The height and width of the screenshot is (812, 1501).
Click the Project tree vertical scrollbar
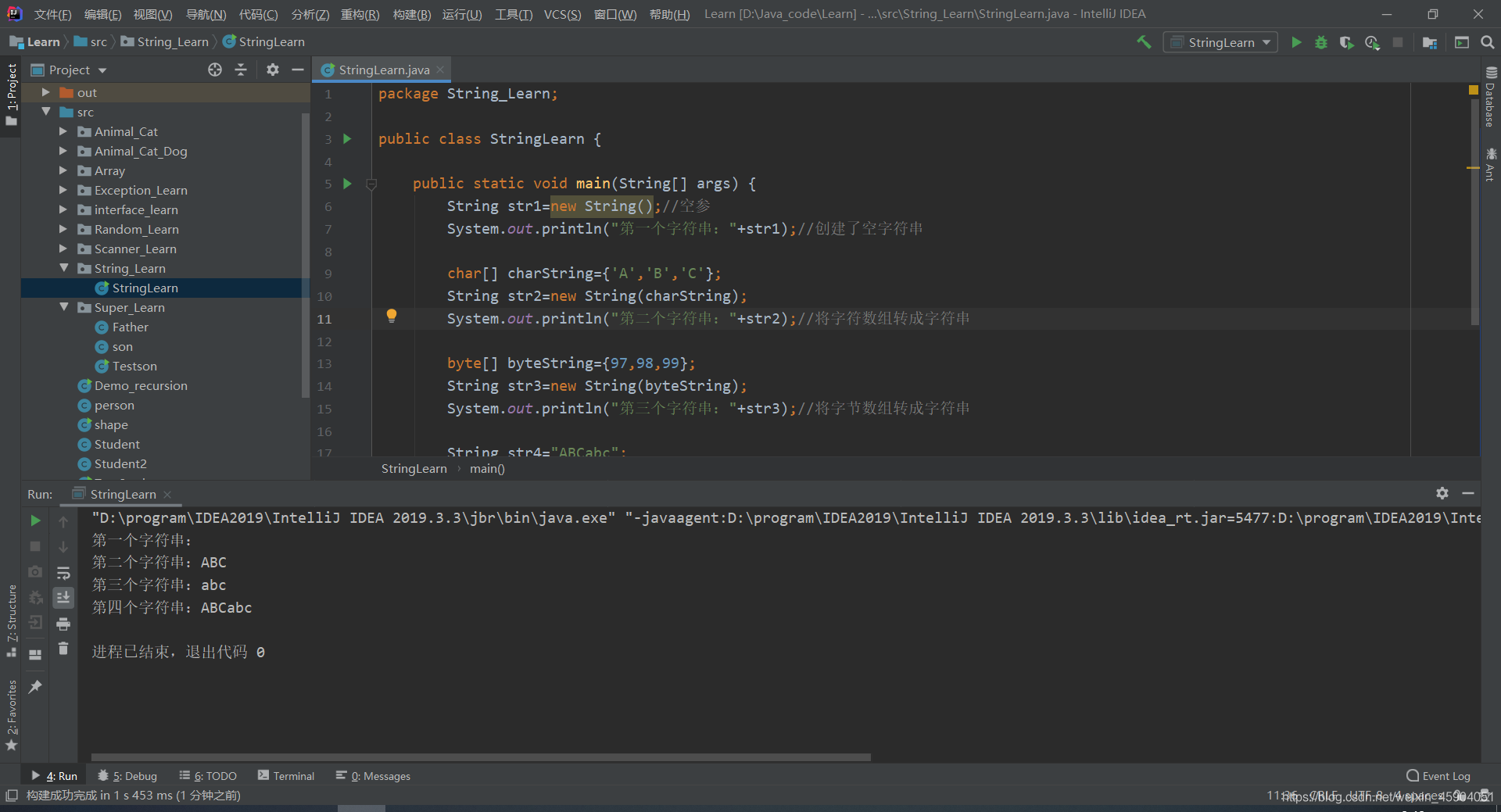(x=306, y=254)
